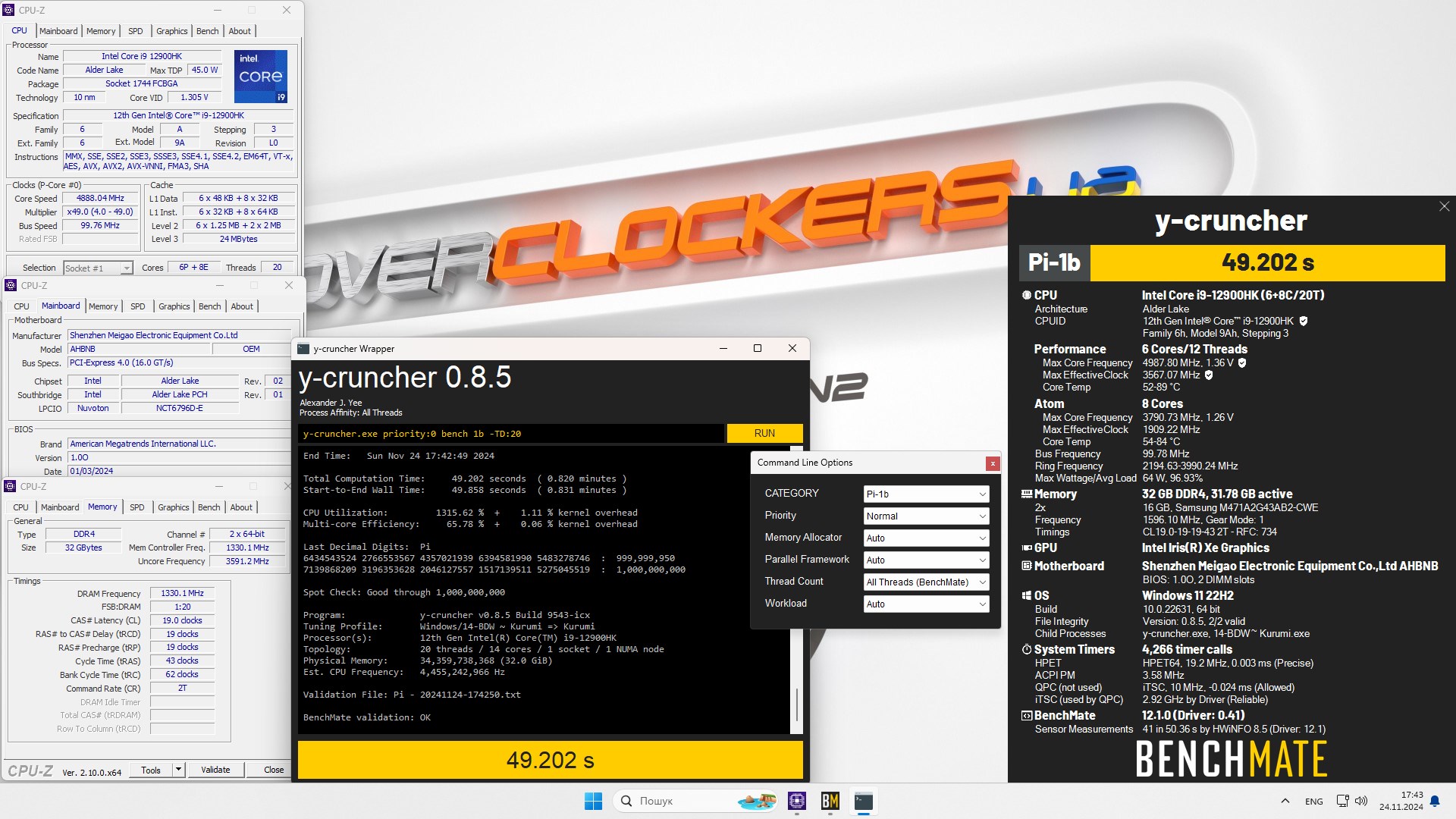Click the network tray icon
The image size is (1456, 819).
coord(1342,801)
